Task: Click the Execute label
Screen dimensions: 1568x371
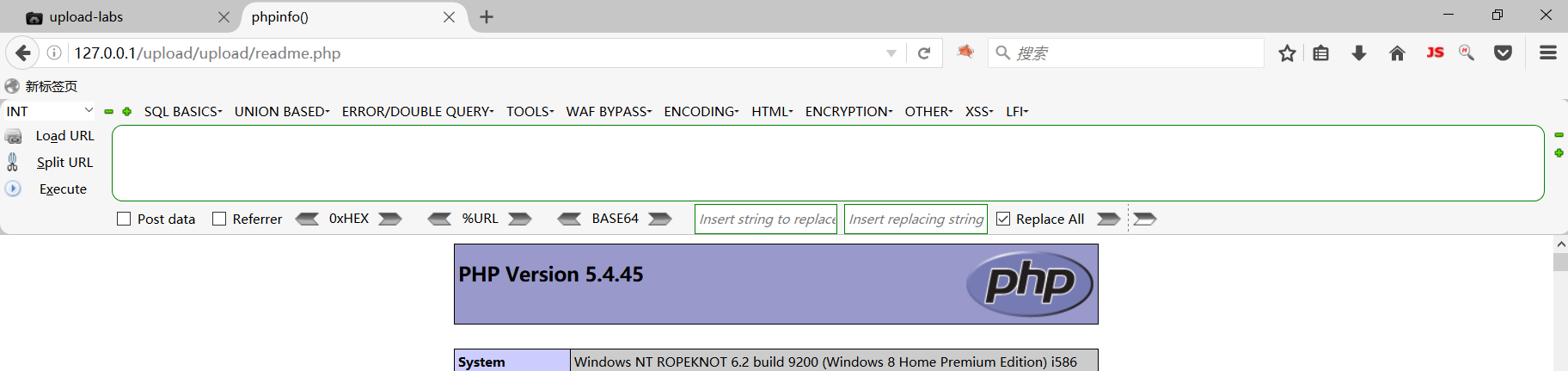Action: click(x=63, y=189)
